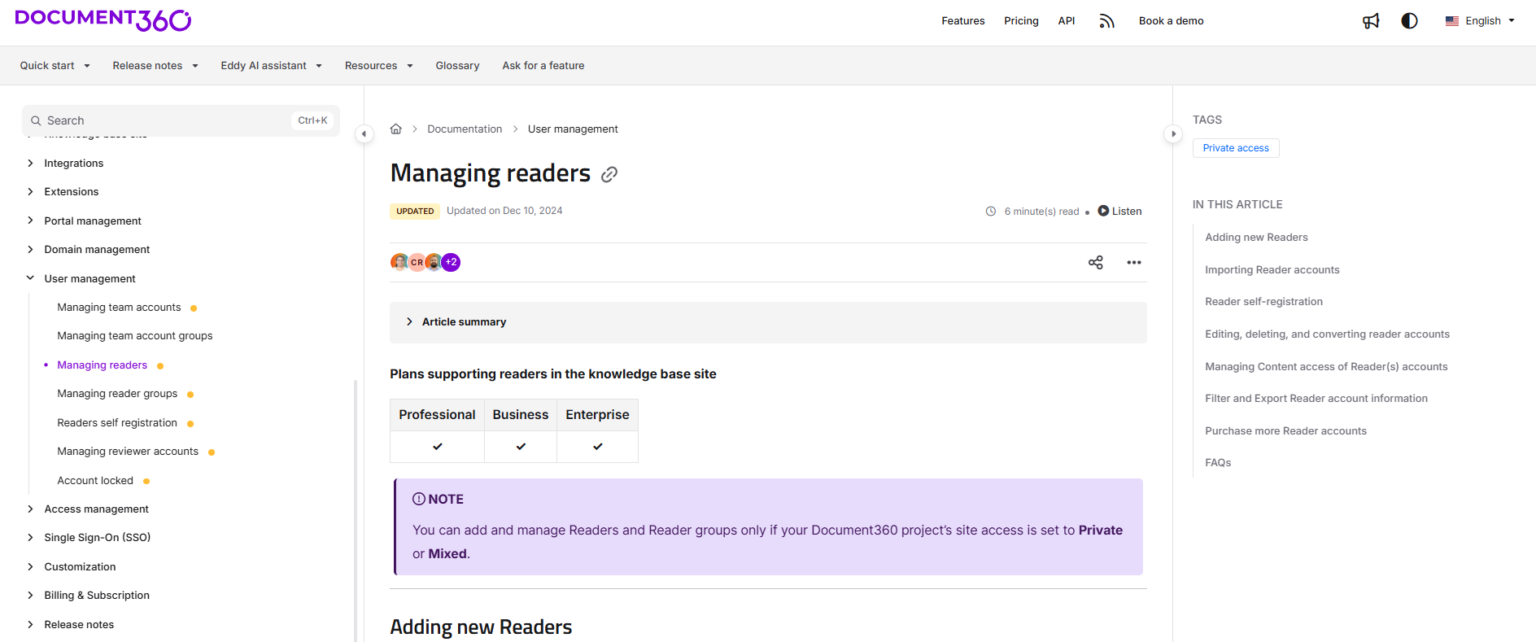The image size is (1536, 642).
Task: Click the home icon in the breadcrumb
Action: tap(395, 128)
